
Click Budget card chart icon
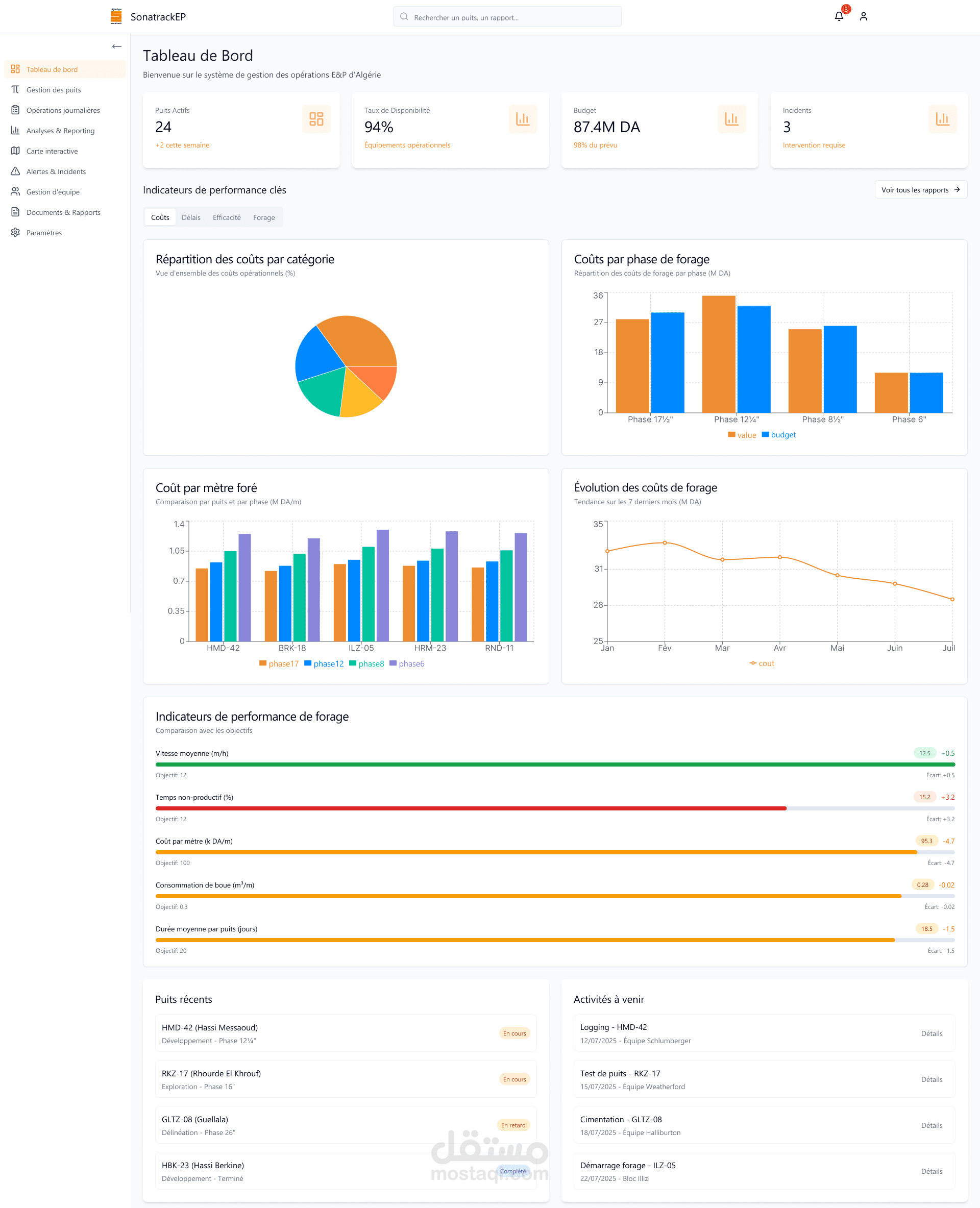click(x=731, y=118)
